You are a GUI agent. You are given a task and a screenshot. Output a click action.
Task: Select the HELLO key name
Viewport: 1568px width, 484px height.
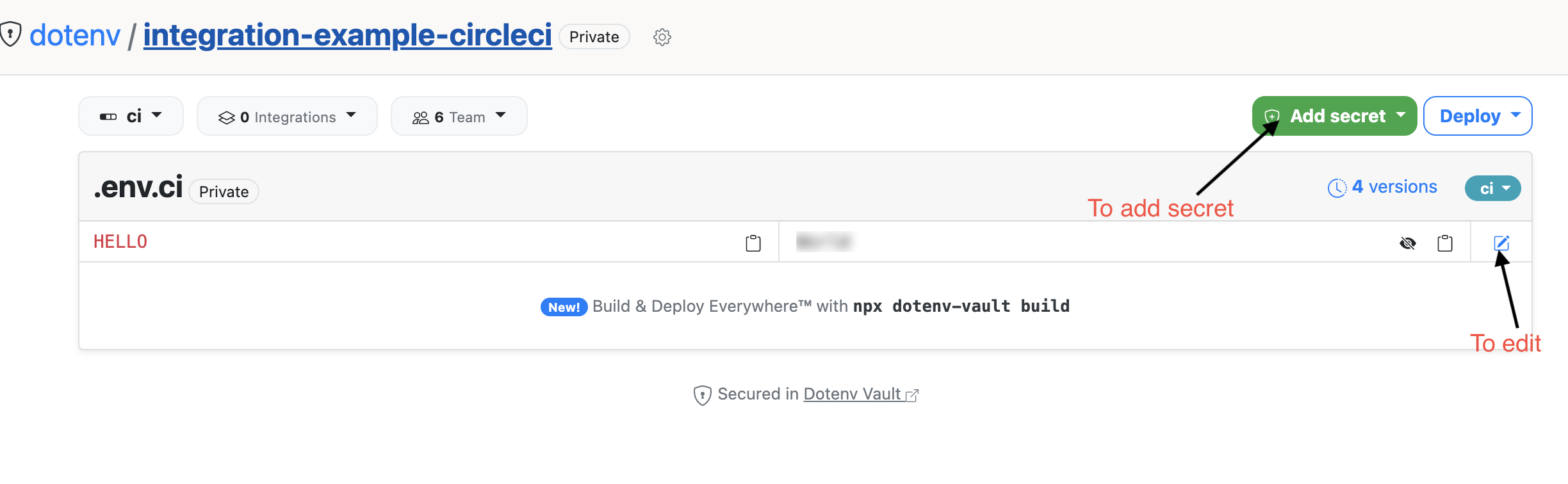coord(120,242)
